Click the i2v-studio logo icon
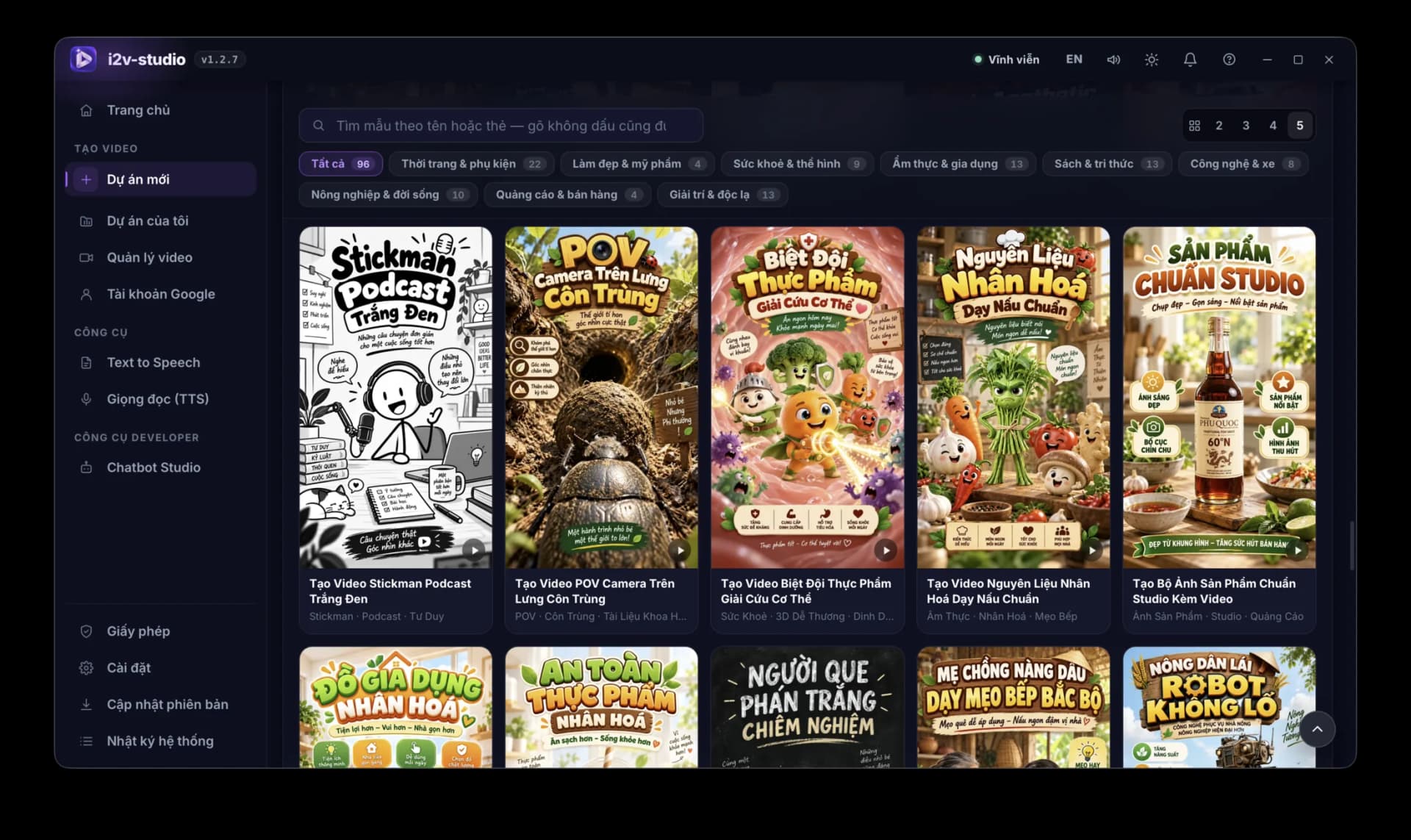 click(83, 59)
